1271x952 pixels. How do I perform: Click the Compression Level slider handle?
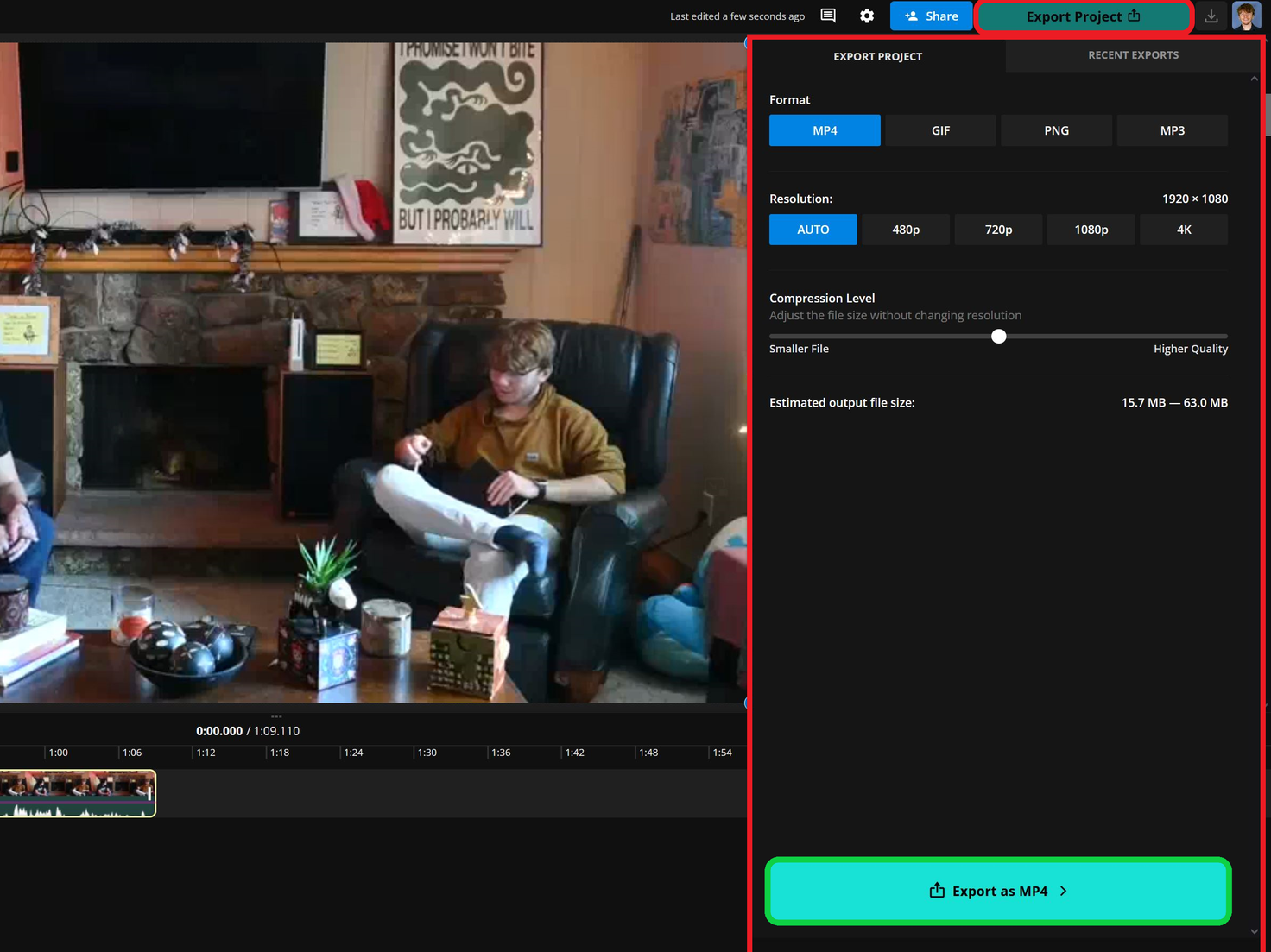[998, 337]
